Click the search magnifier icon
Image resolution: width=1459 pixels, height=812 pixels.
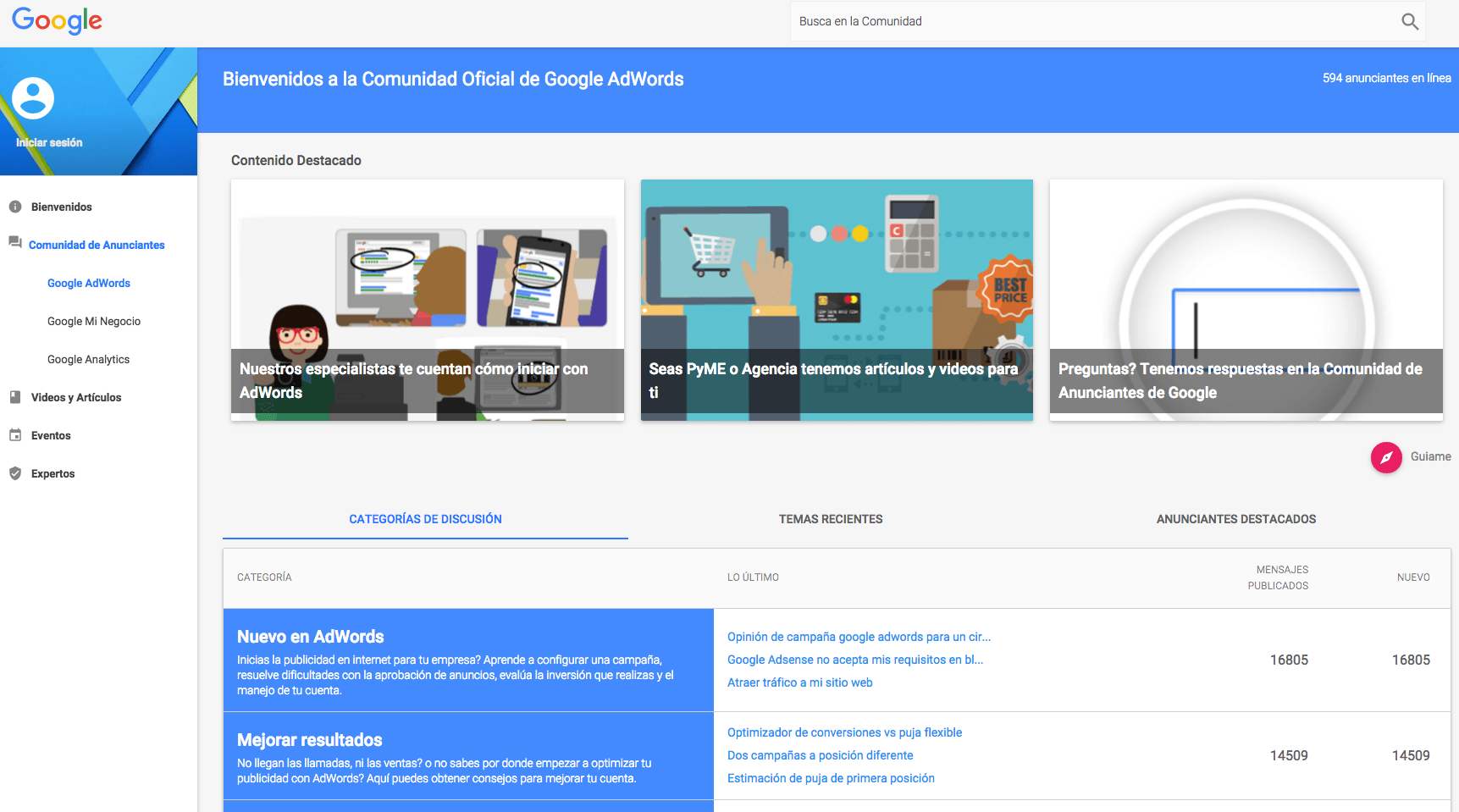pos(1409,22)
